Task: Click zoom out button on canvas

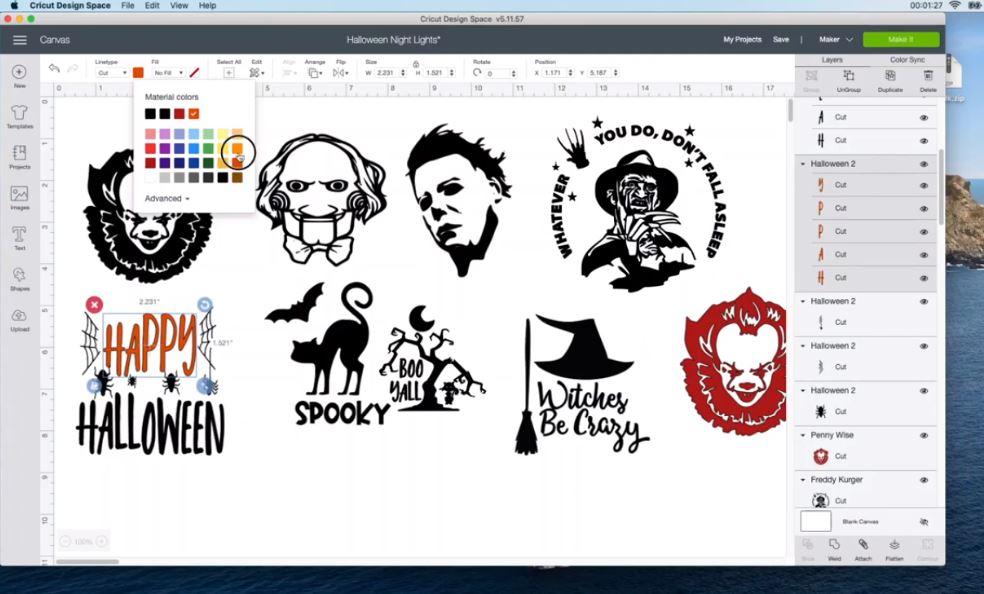Action: (x=65, y=541)
